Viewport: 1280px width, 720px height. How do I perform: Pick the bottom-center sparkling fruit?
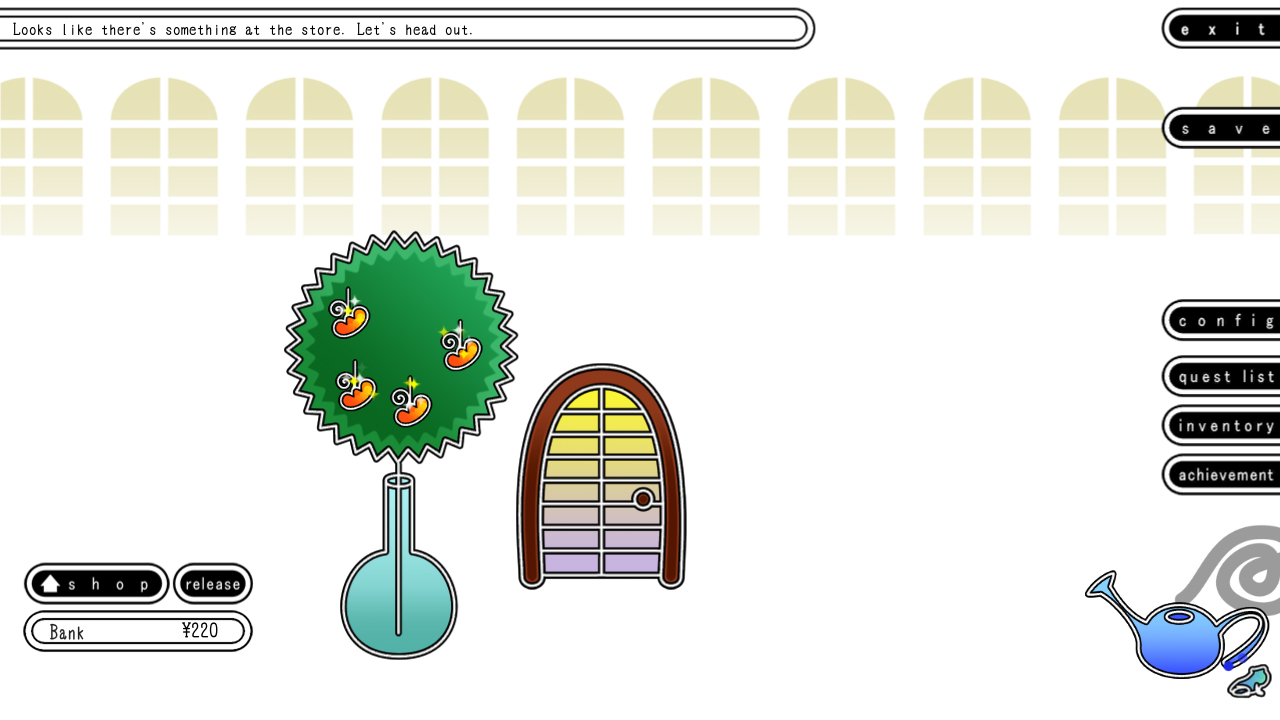(411, 406)
